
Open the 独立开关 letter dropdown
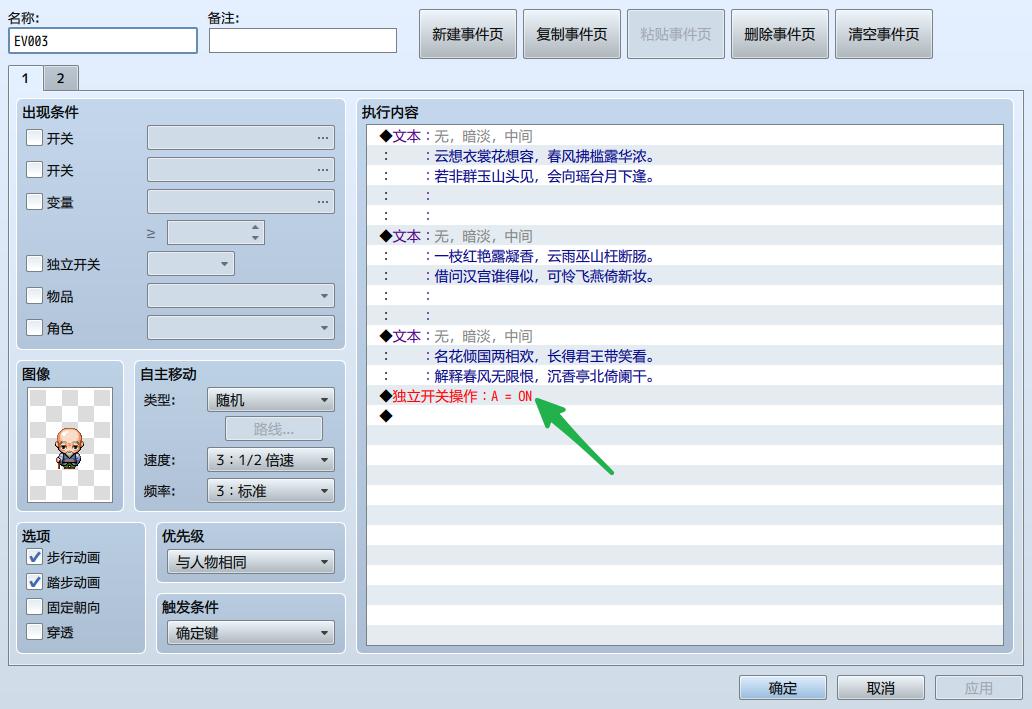click(x=191, y=264)
